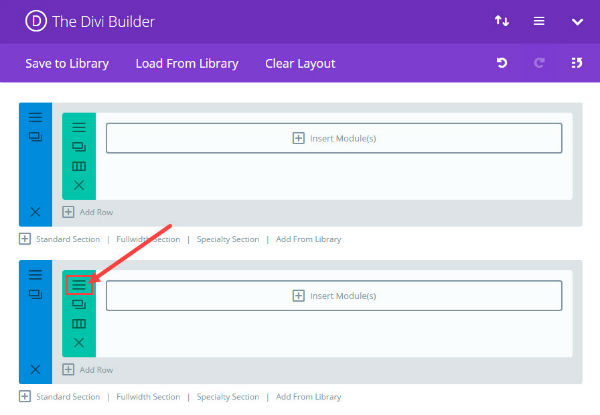This screenshot has height=415, width=600.
Task: Click the Divi logo icon in the header
Action: (x=36, y=21)
